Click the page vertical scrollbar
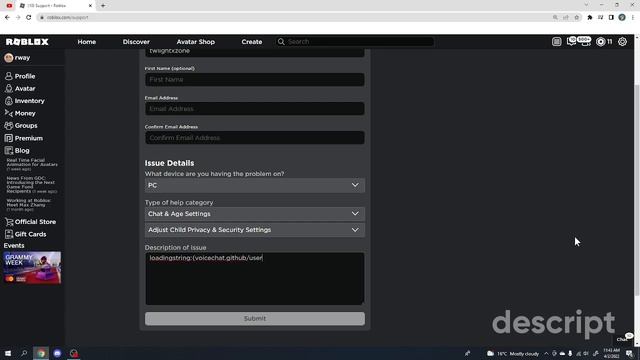The image size is (640, 360). tap(637, 189)
